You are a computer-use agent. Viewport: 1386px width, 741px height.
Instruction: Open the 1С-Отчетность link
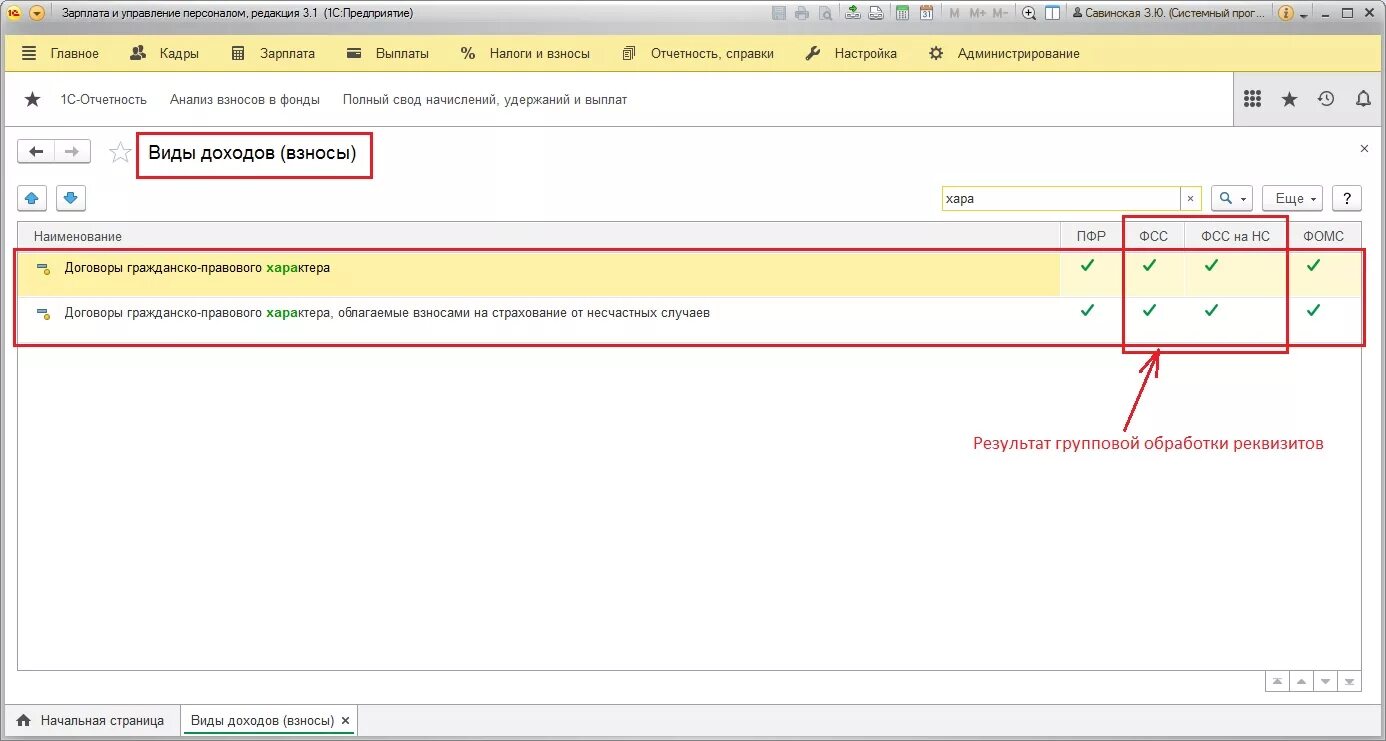click(104, 99)
